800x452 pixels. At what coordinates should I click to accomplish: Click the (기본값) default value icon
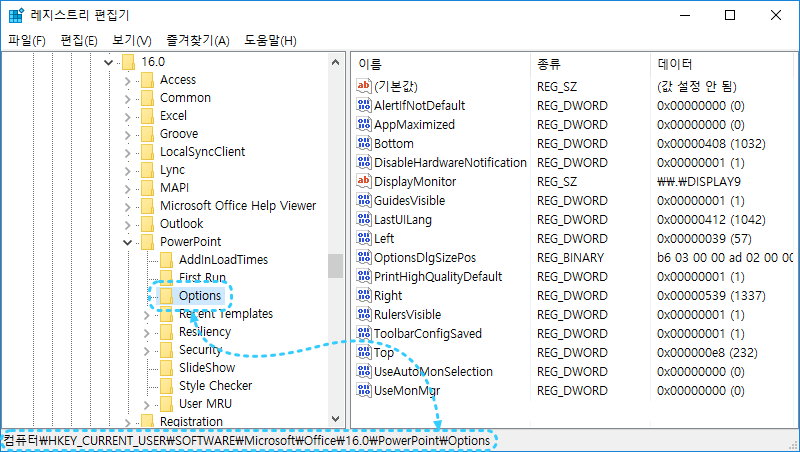tap(364, 87)
